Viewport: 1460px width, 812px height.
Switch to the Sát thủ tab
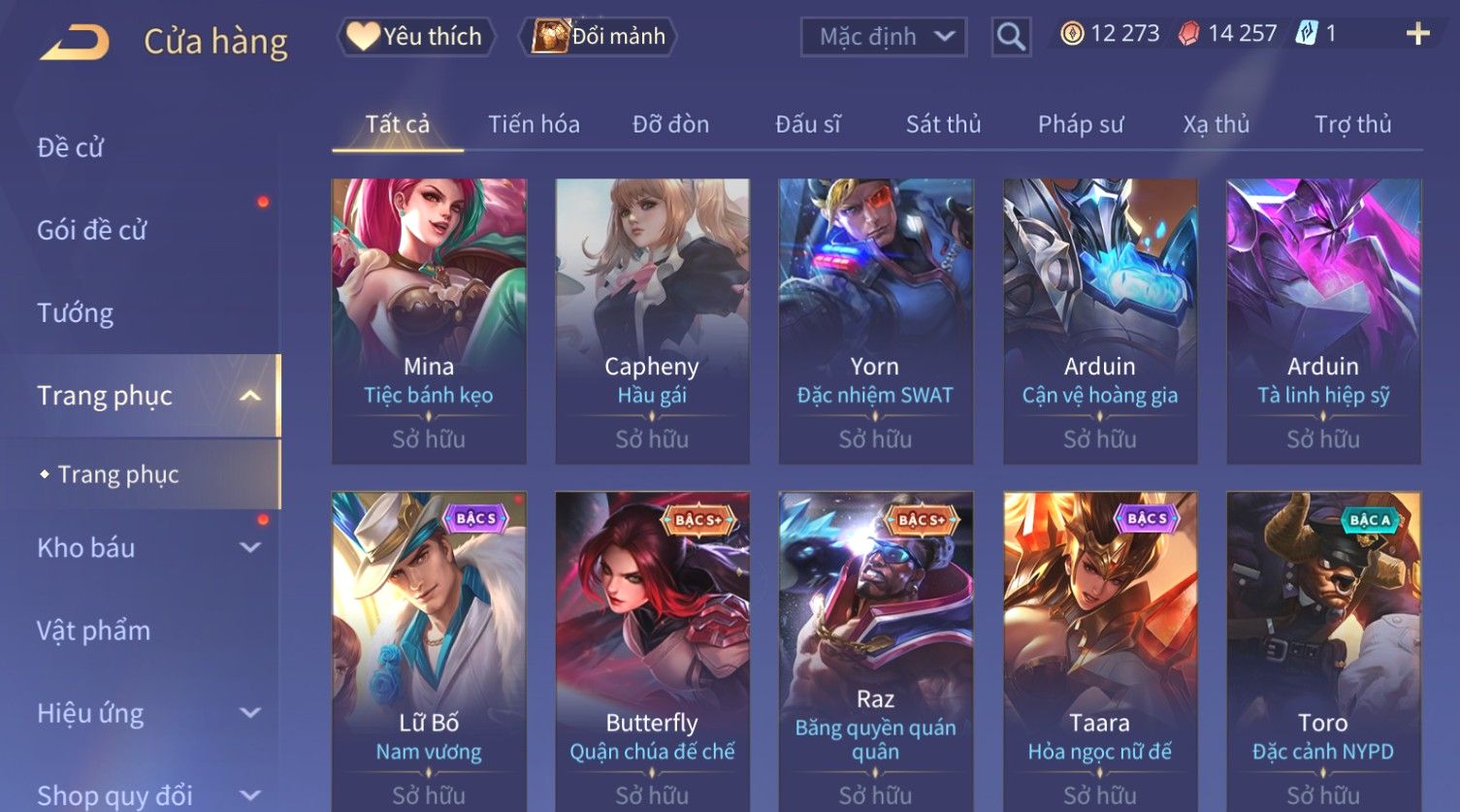[x=943, y=124]
